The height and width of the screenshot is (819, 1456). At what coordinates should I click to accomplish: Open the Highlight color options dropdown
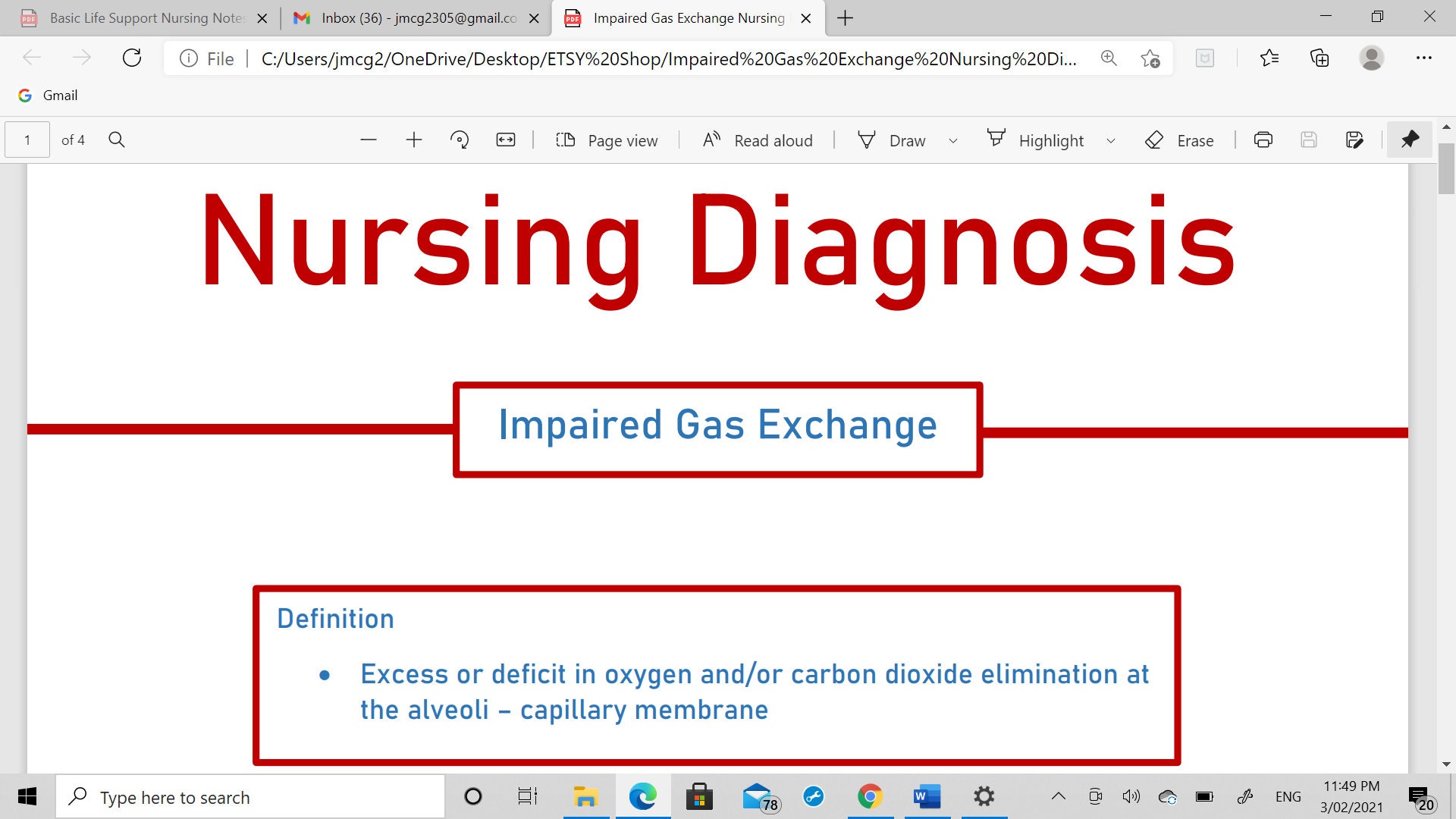[x=1111, y=140]
